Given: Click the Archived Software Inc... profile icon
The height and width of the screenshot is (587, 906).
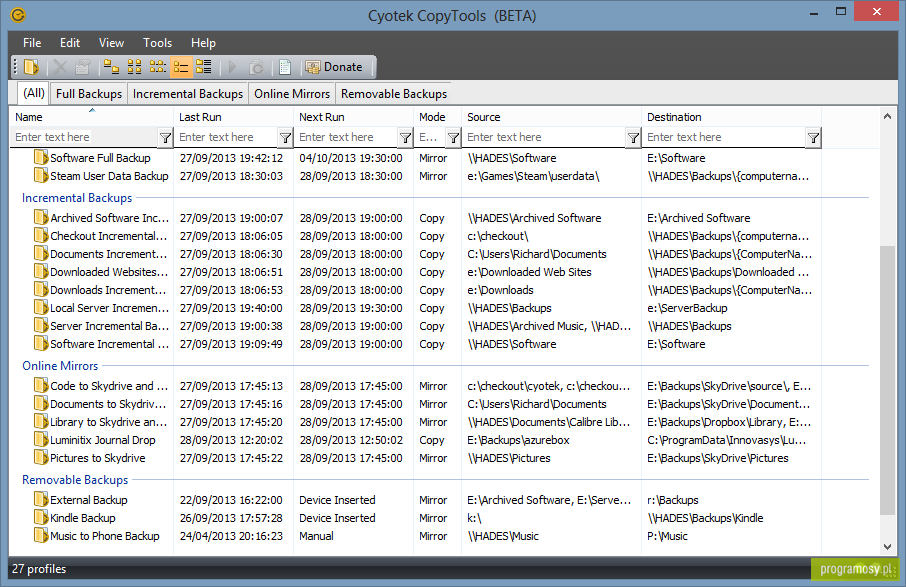Looking at the screenshot, I should click(40, 217).
